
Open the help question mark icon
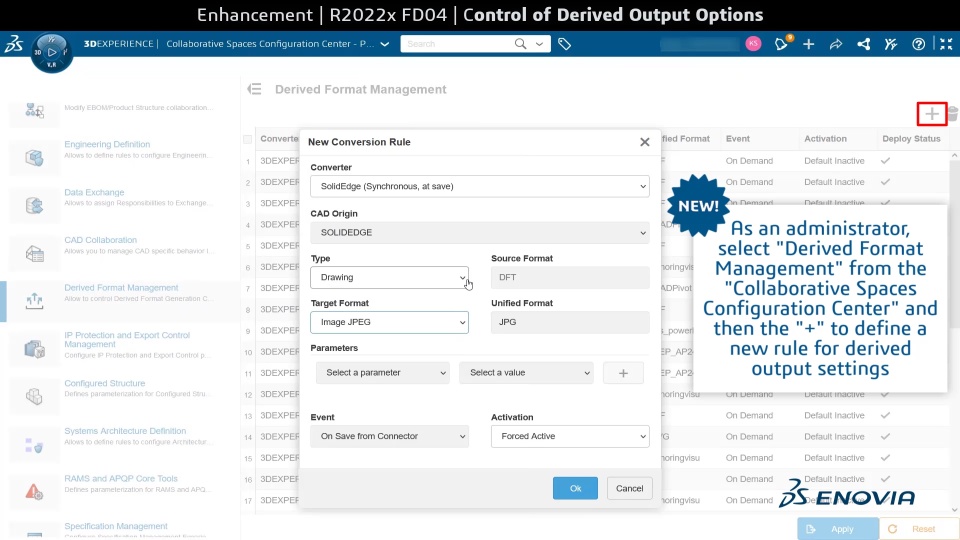pos(918,44)
